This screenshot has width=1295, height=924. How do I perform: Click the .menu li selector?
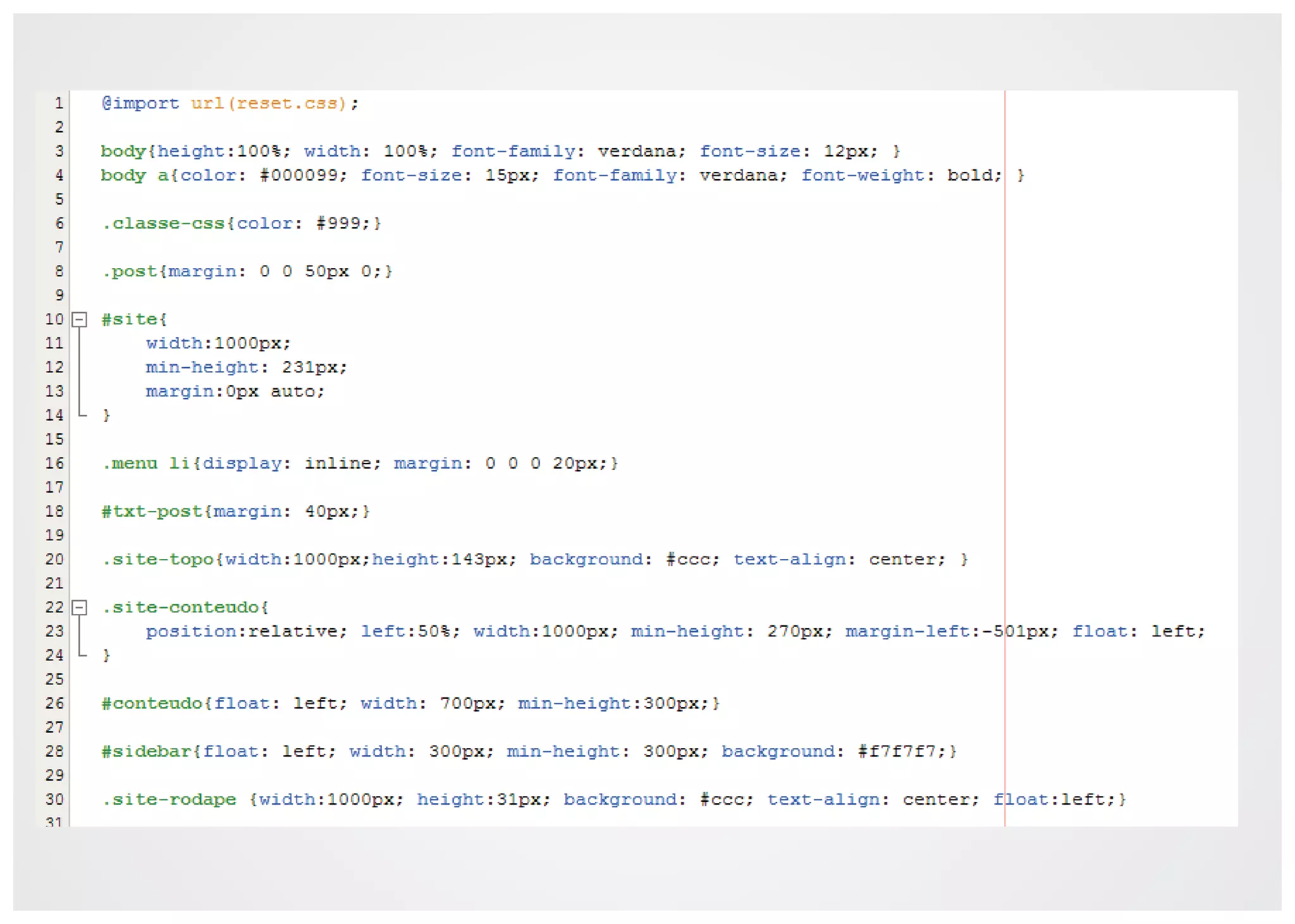[146, 464]
